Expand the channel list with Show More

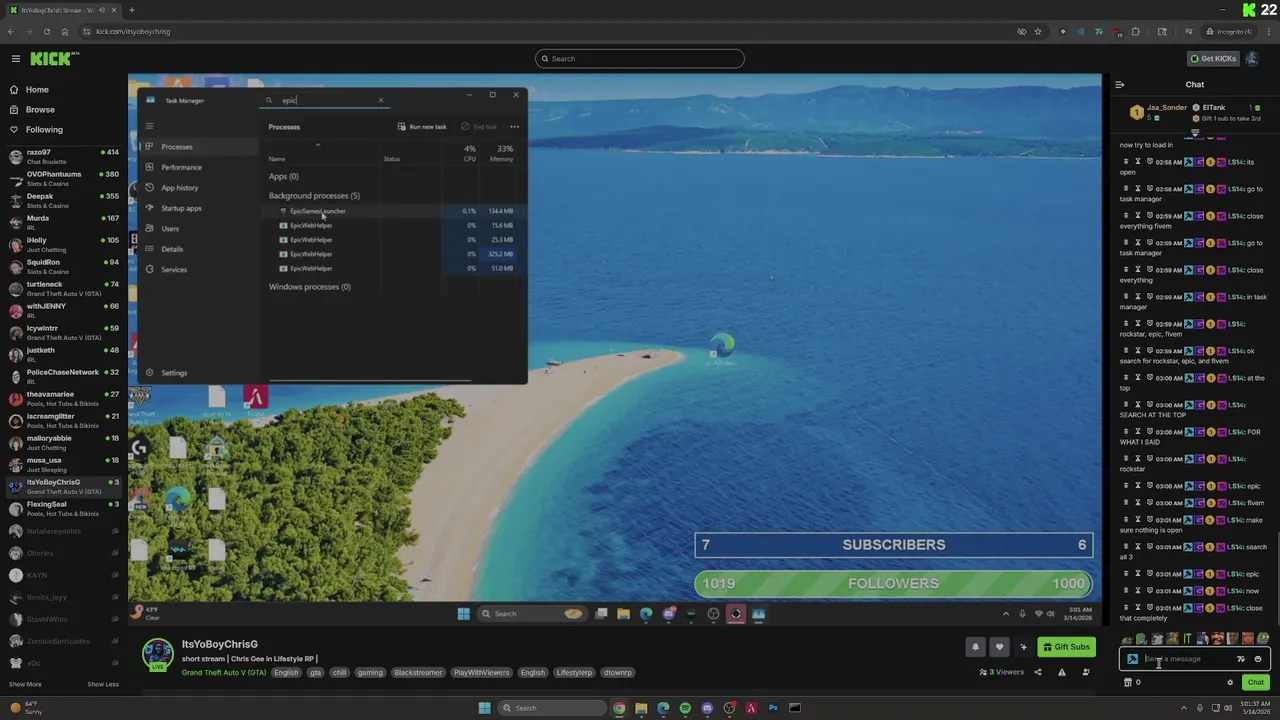click(x=25, y=684)
